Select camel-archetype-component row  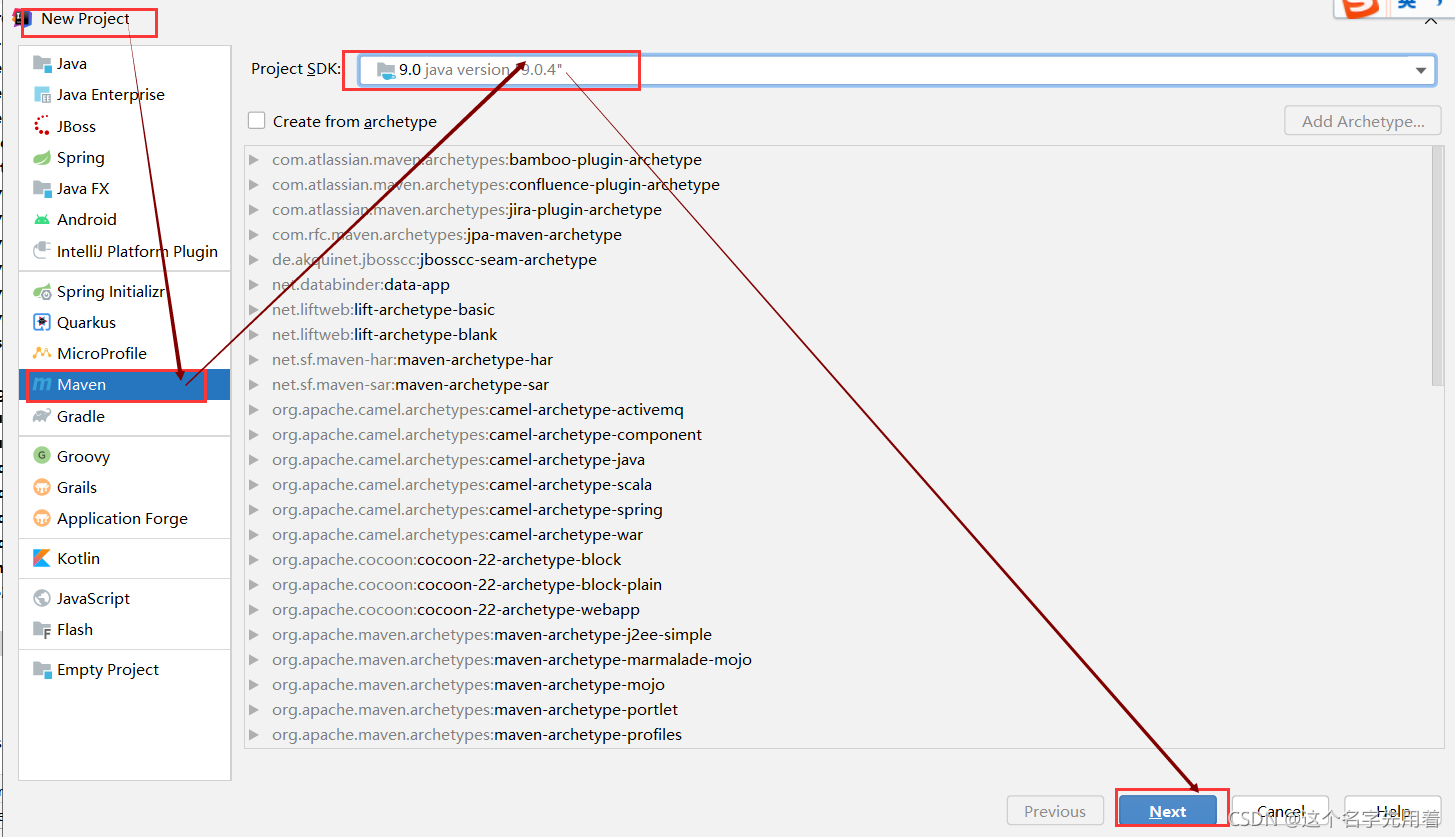(838, 435)
